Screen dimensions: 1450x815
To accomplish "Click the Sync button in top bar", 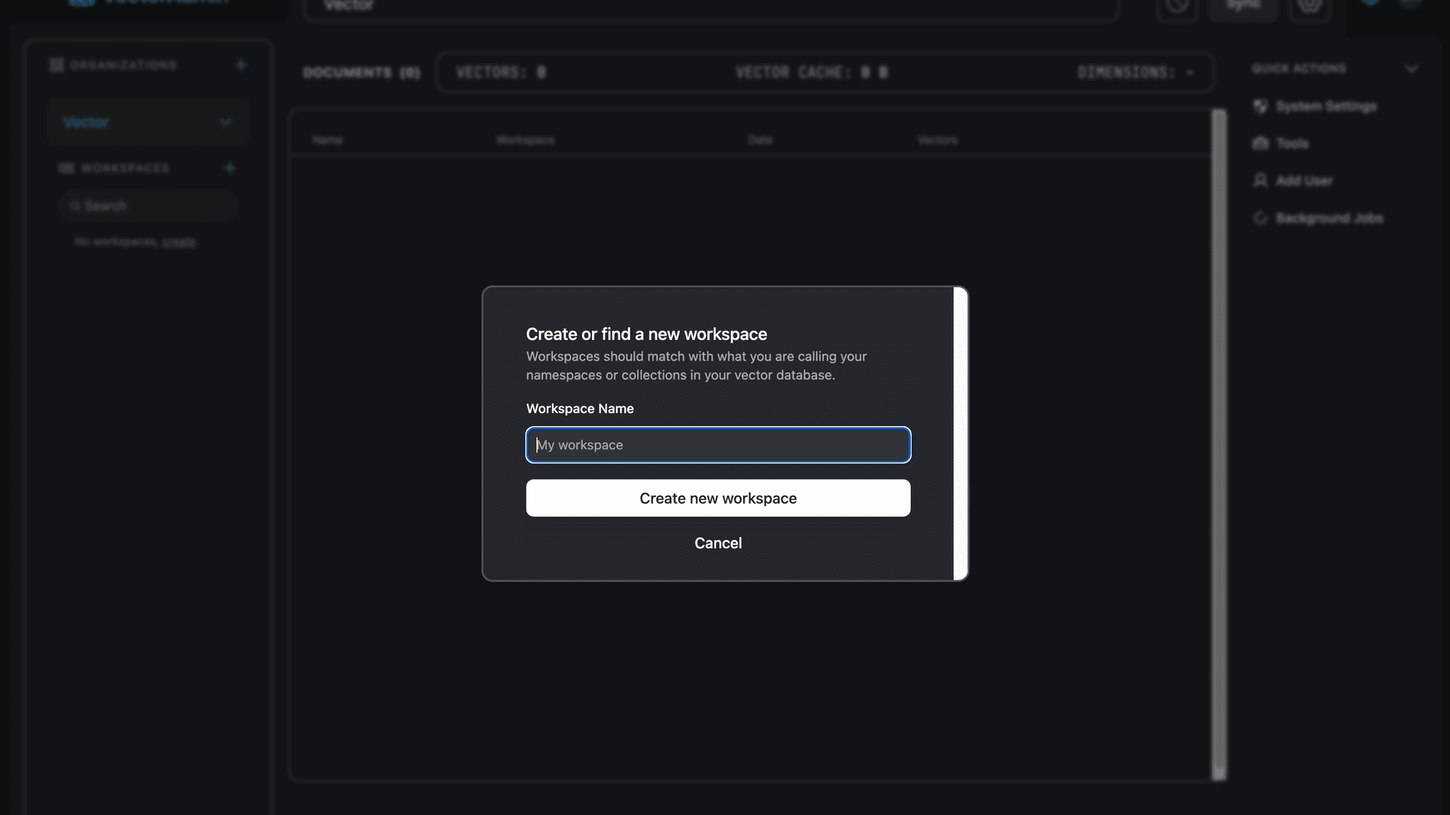I will (x=1243, y=5).
